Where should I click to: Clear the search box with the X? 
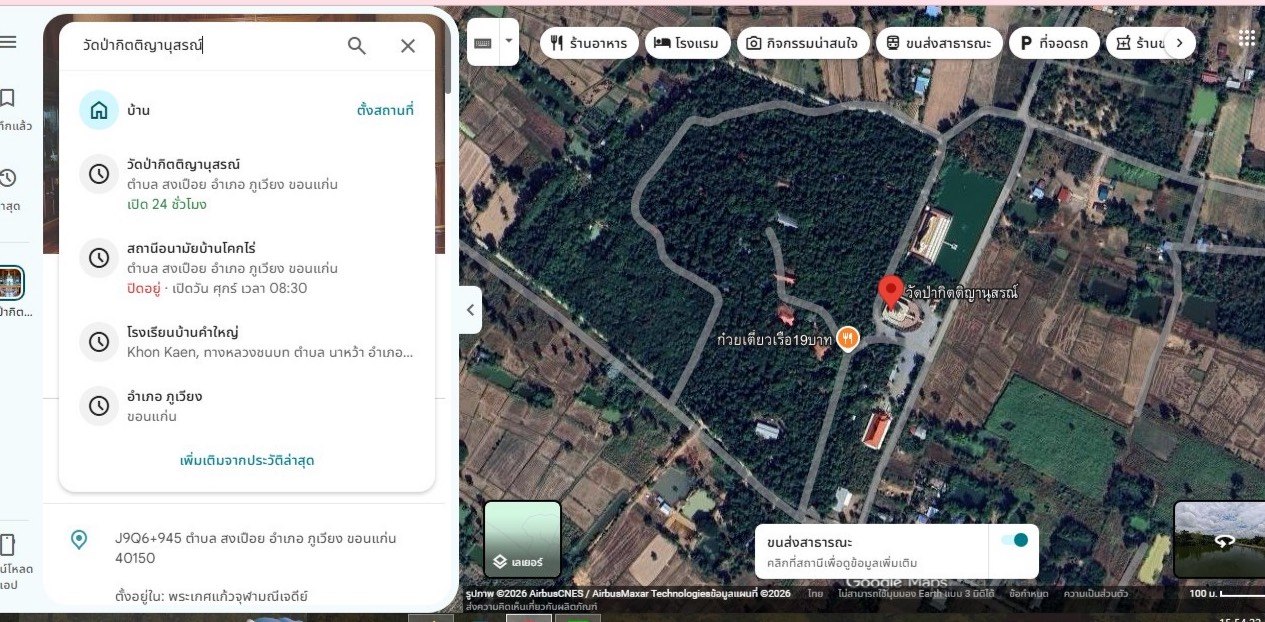click(408, 46)
